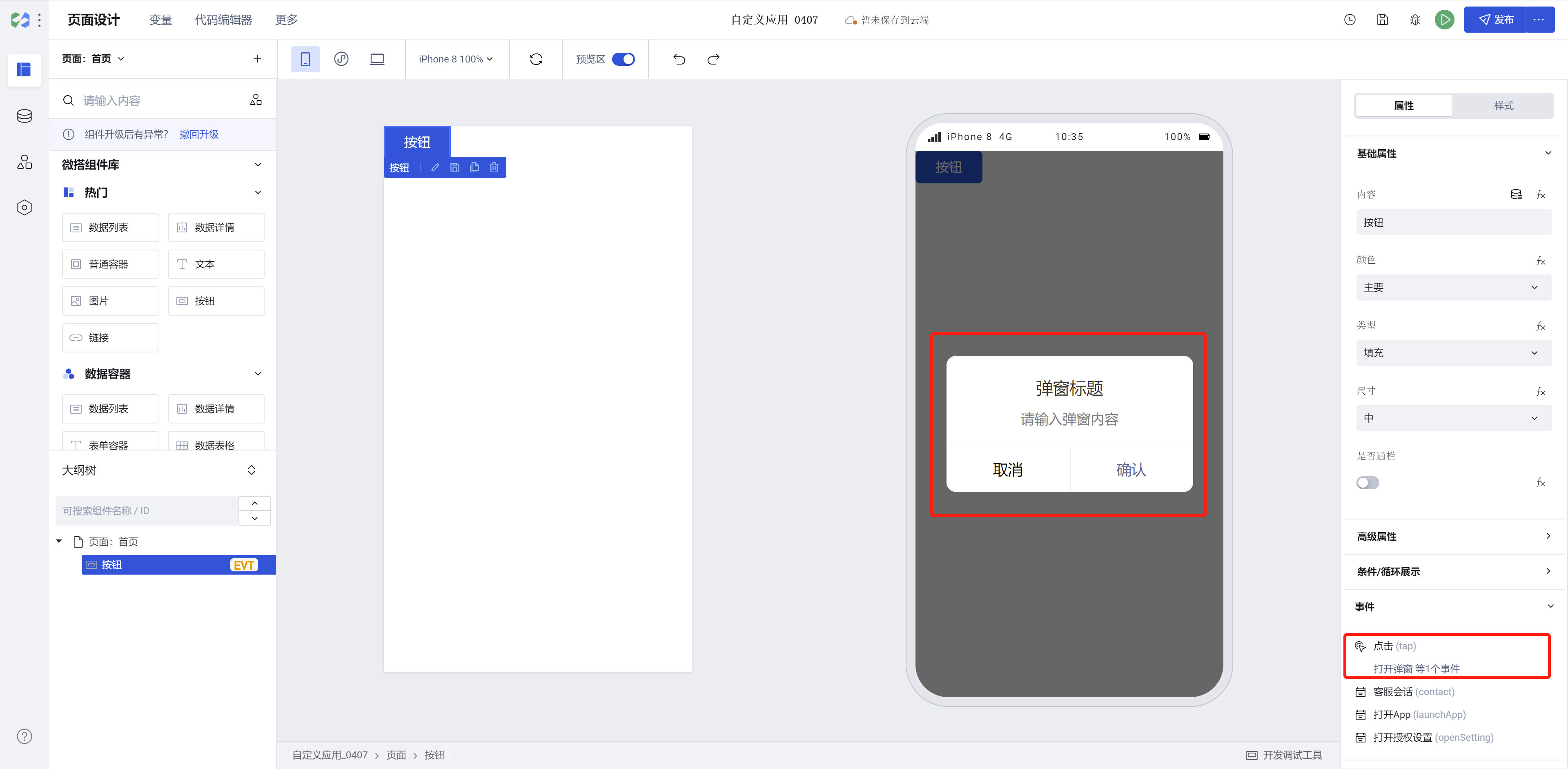1568x769 pixels.
Task: Collapse the 微搭组件库 section
Action: click(258, 165)
